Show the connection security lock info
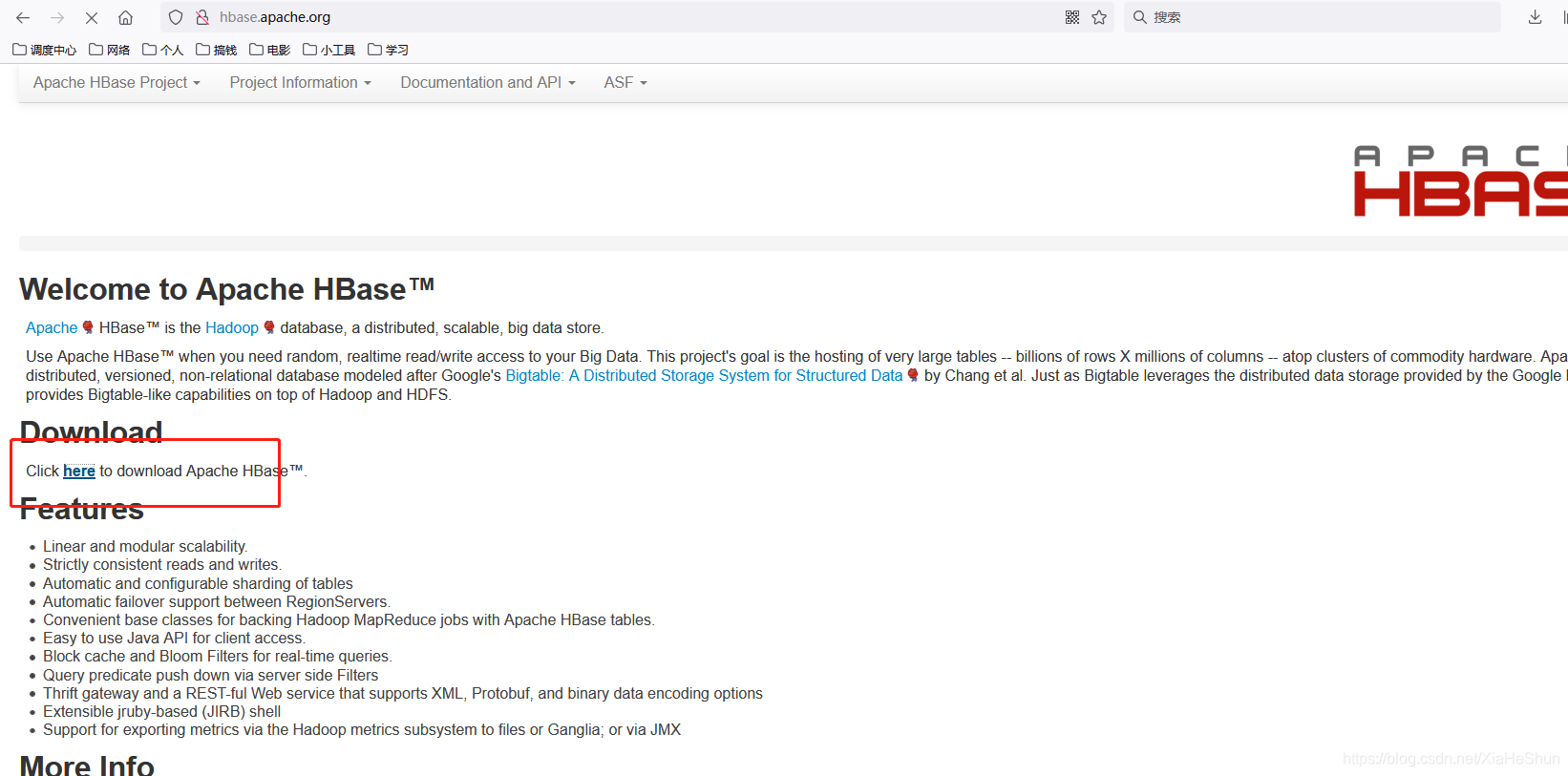Viewport: 1568px width, 776px height. (x=202, y=17)
